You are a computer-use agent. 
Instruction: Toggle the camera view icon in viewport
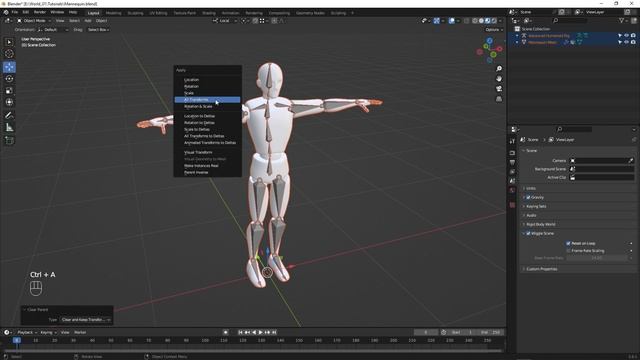click(499, 89)
